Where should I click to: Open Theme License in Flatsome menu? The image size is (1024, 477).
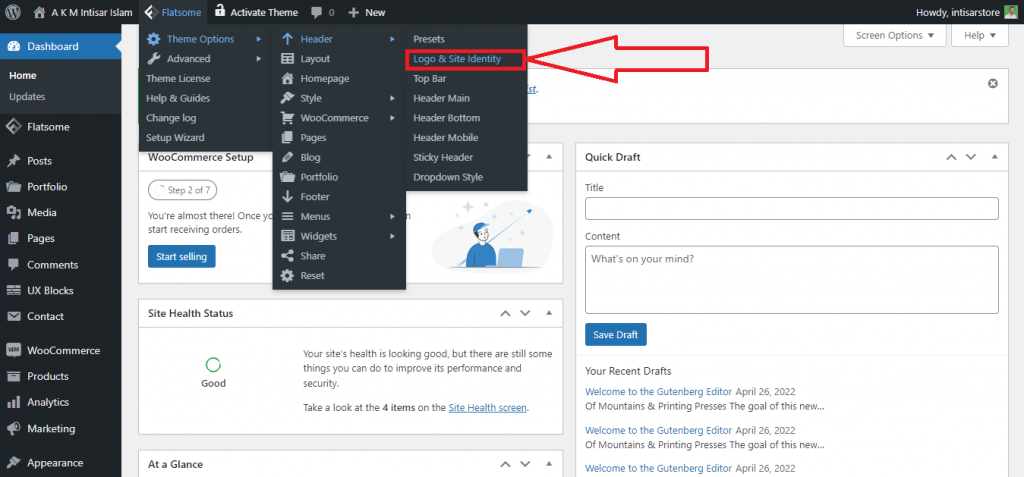tap(178, 78)
